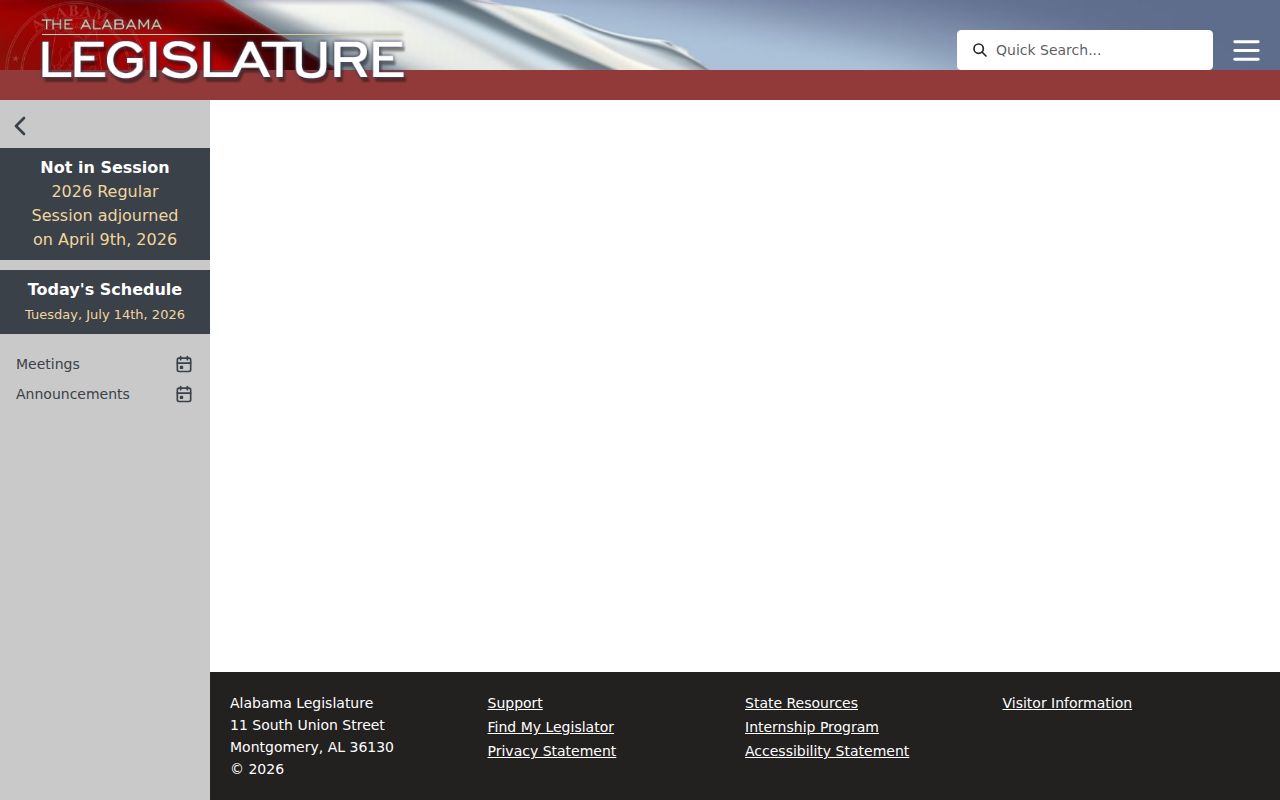Open the Privacy Statement link
1280x800 pixels.
pyautogui.click(x=552, y=751)
